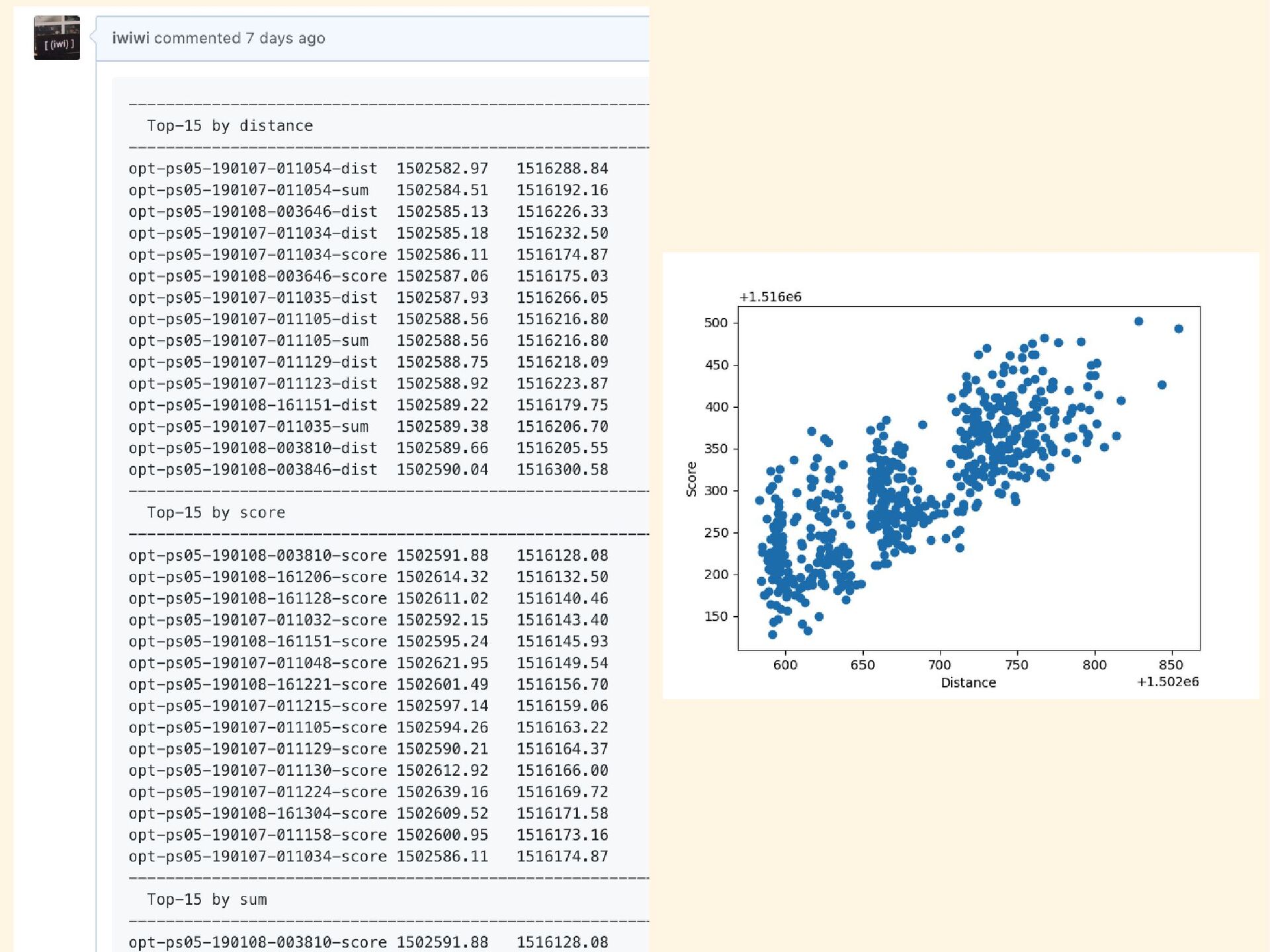
Task: Select the 'Top-15 by score' heading
Action: pyautogui.click(x=216, y=512)
